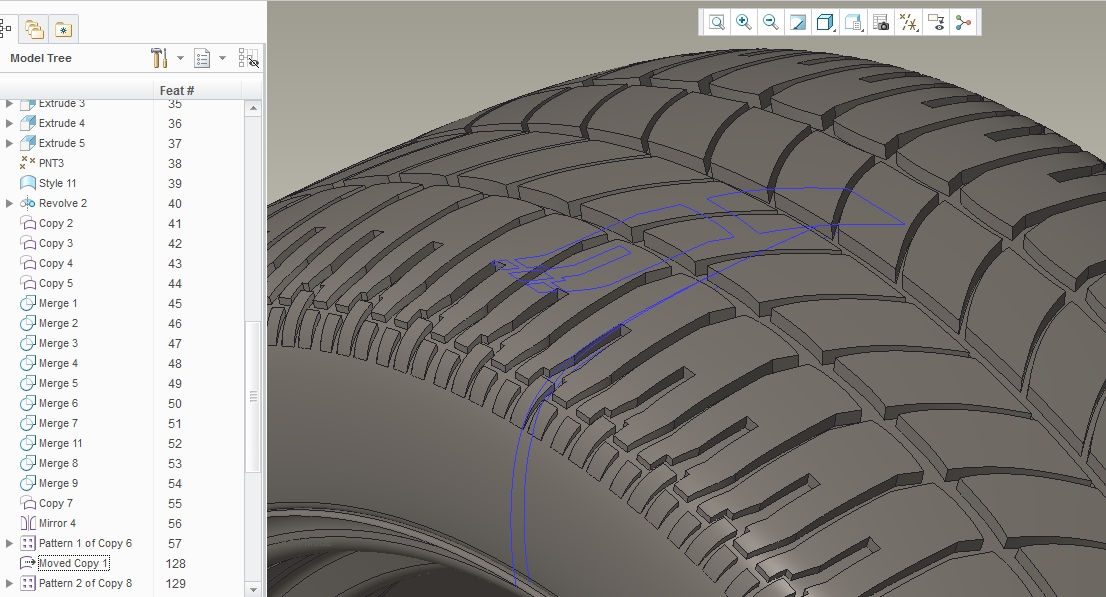Screen dimensions: 1106x597
Task: Click the Merge 11 feature icon
Action: (x=28, y=443)
